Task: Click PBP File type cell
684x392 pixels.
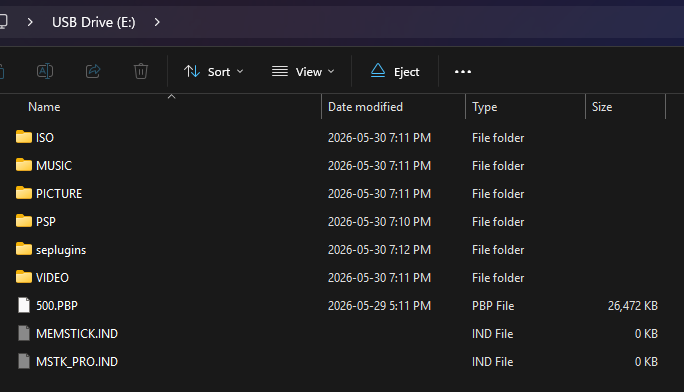Action: pos(493,306)
